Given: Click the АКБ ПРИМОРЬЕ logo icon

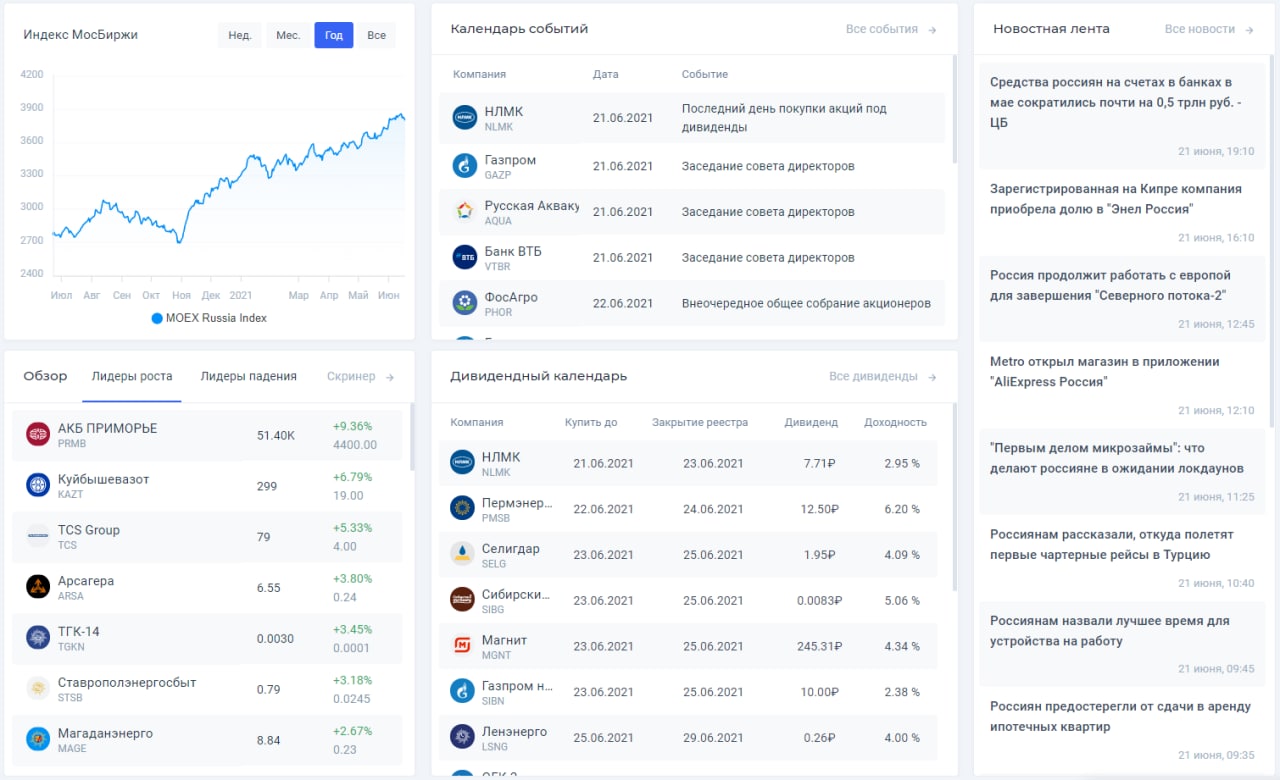Looking at the screenshot, I should 38,435.
